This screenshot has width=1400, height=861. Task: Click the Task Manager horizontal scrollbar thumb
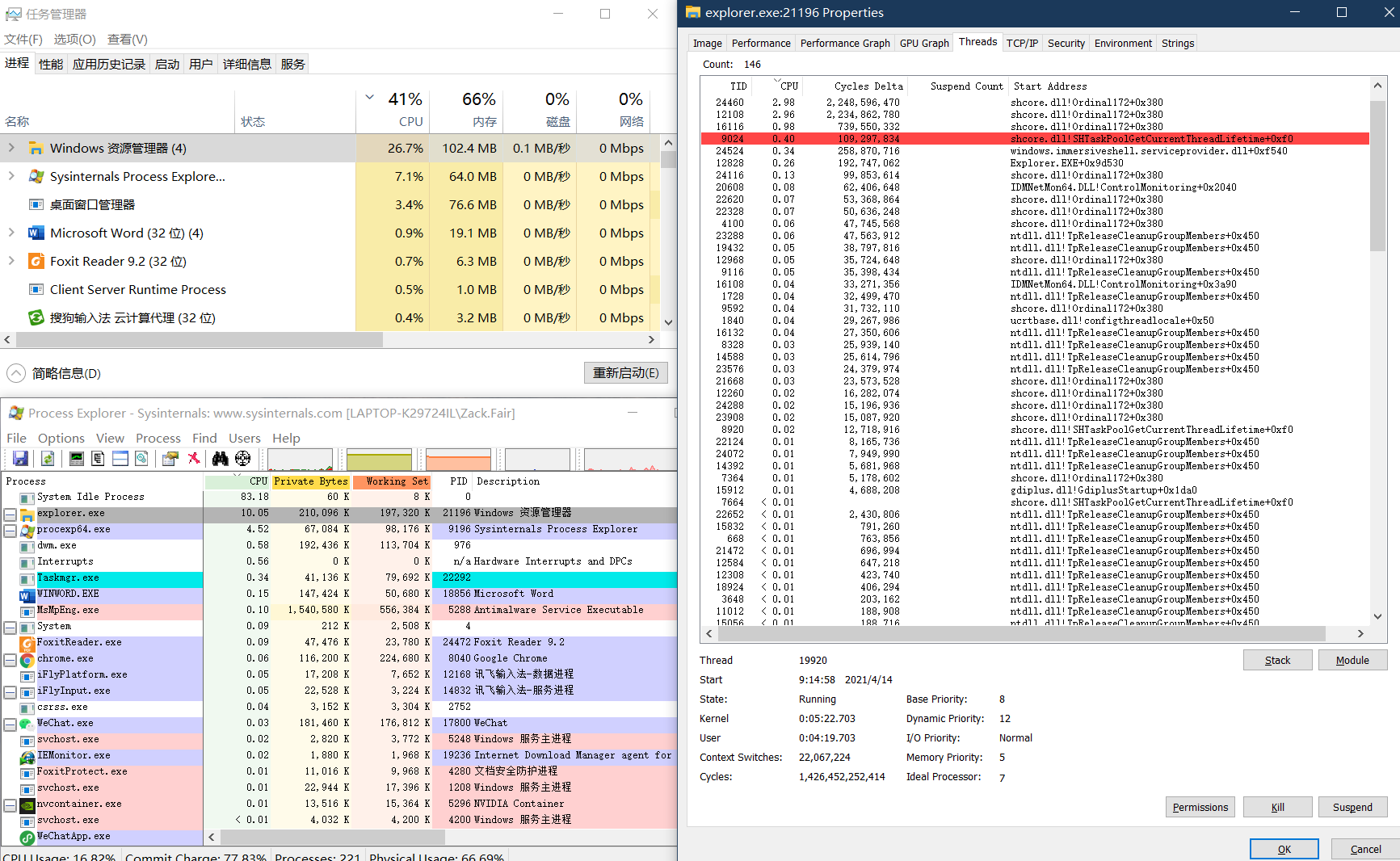199,340
